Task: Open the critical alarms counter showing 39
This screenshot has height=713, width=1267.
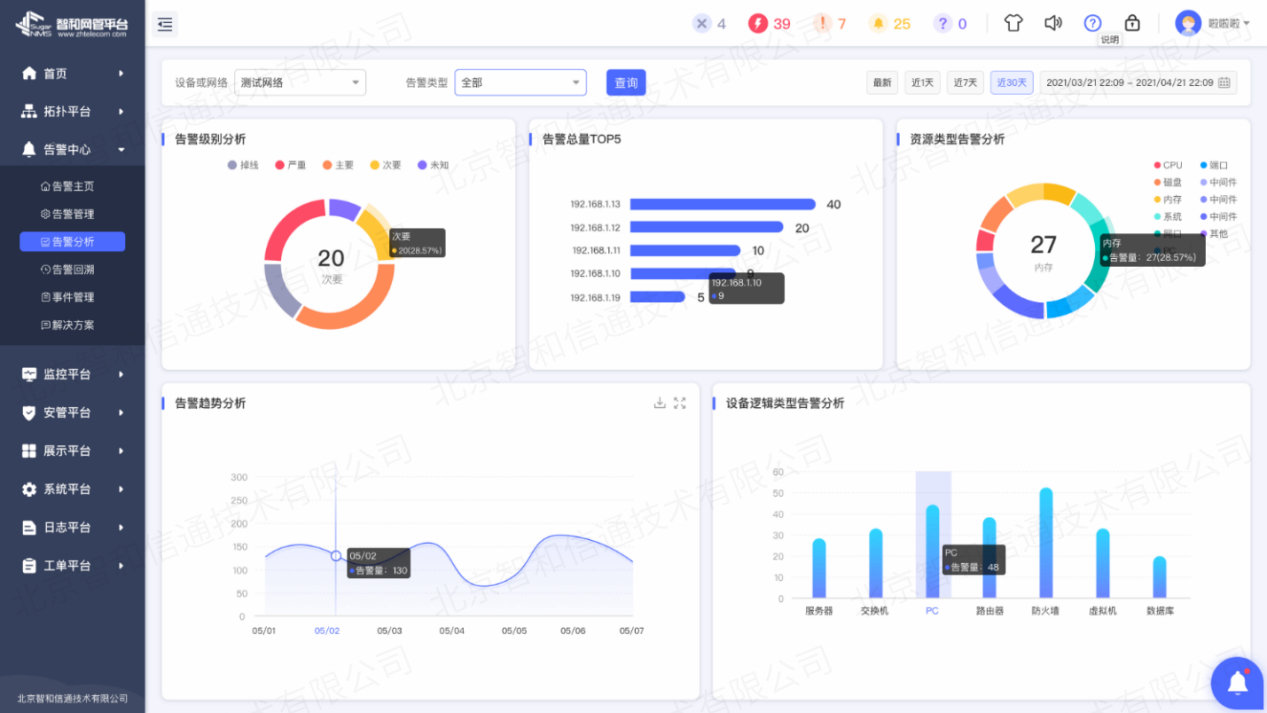Action: pos(769,23)
